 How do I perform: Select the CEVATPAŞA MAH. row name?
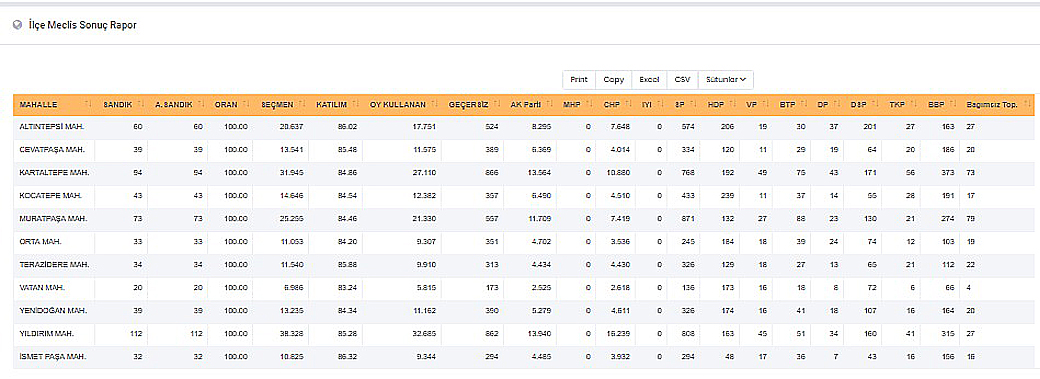[x=52, y=149]
